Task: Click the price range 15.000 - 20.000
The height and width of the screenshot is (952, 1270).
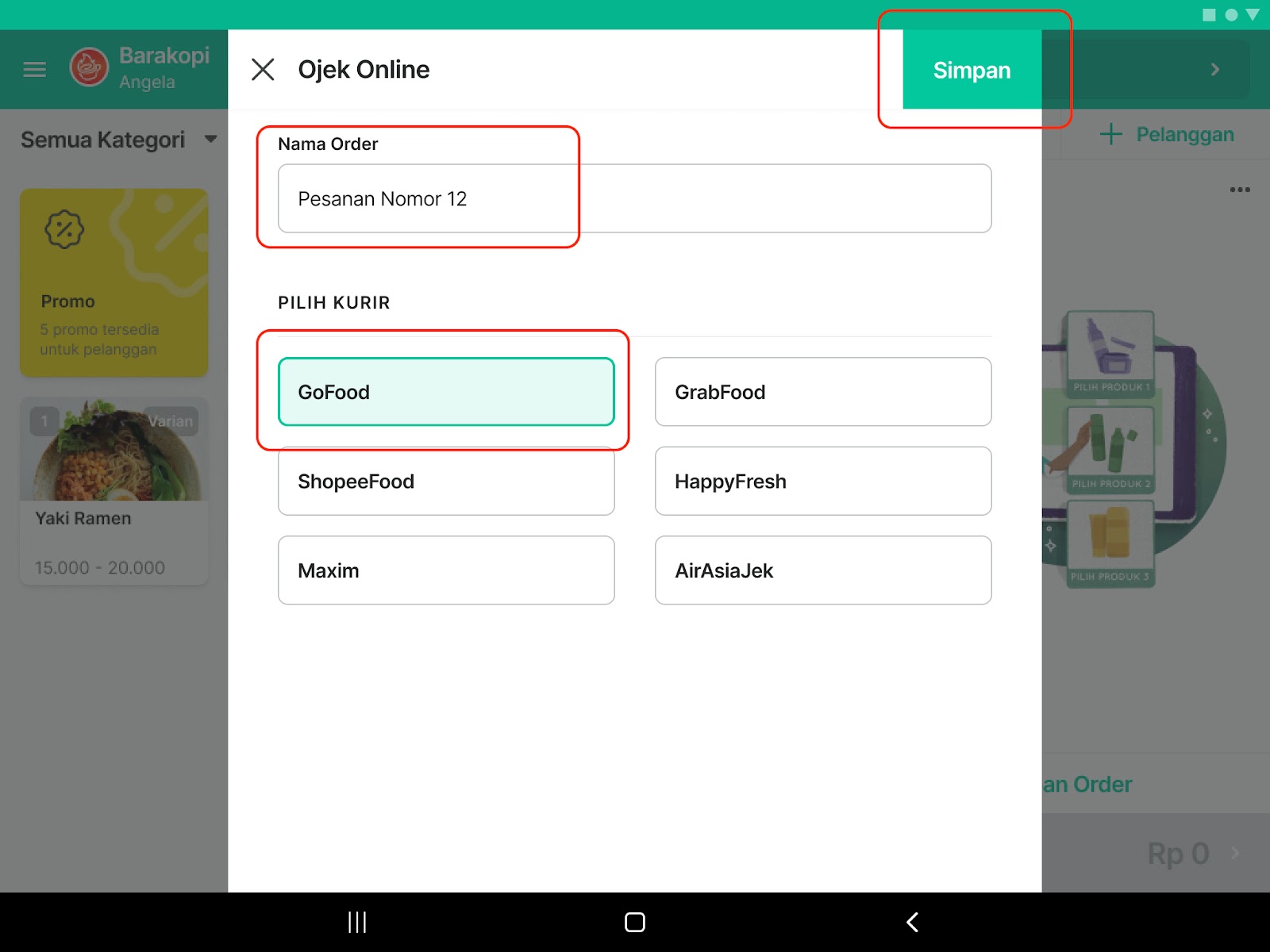Action: pos(100,568)
